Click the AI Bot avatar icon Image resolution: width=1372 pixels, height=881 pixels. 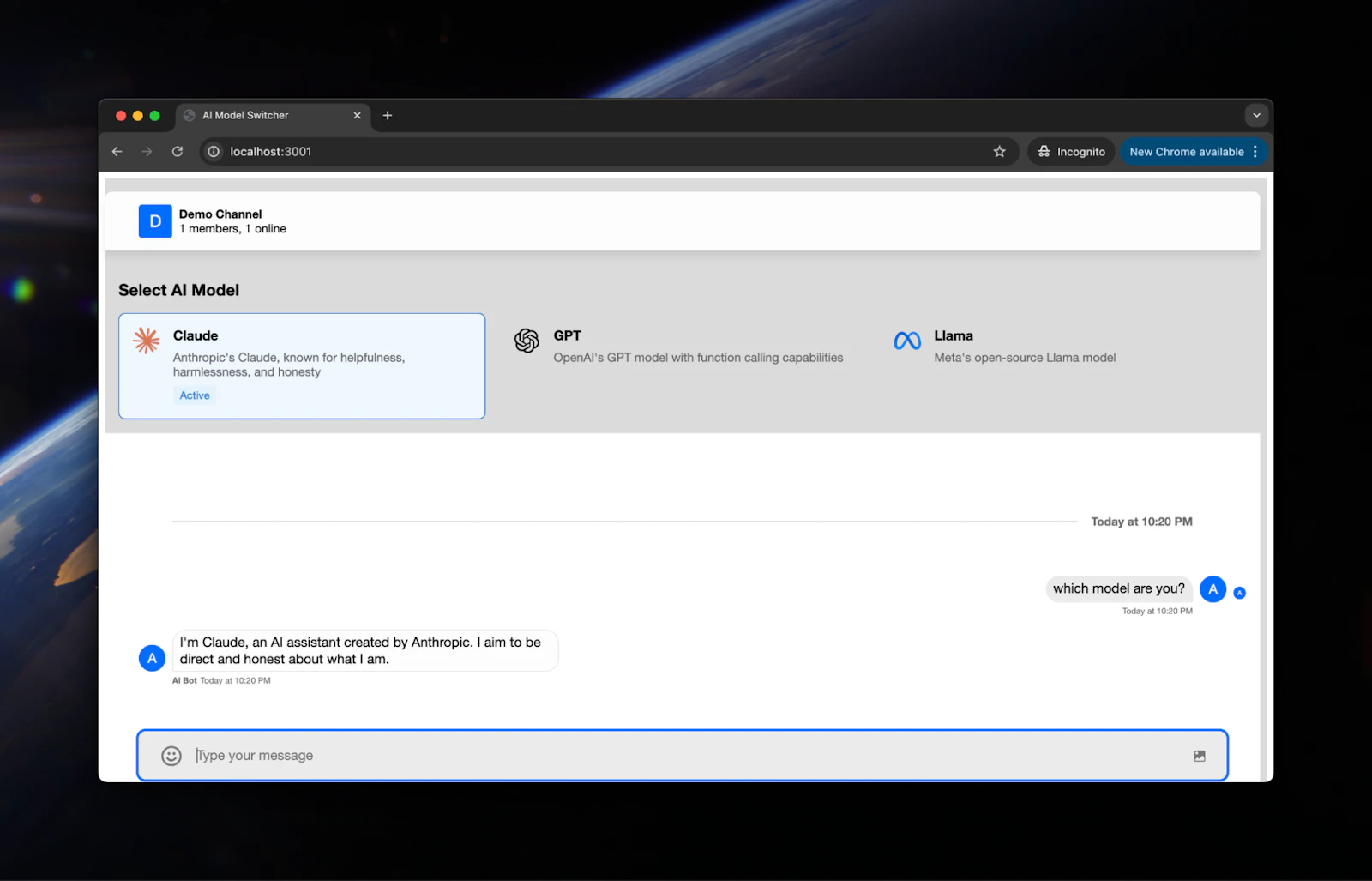pyautogui.click(x=152, y=658)
